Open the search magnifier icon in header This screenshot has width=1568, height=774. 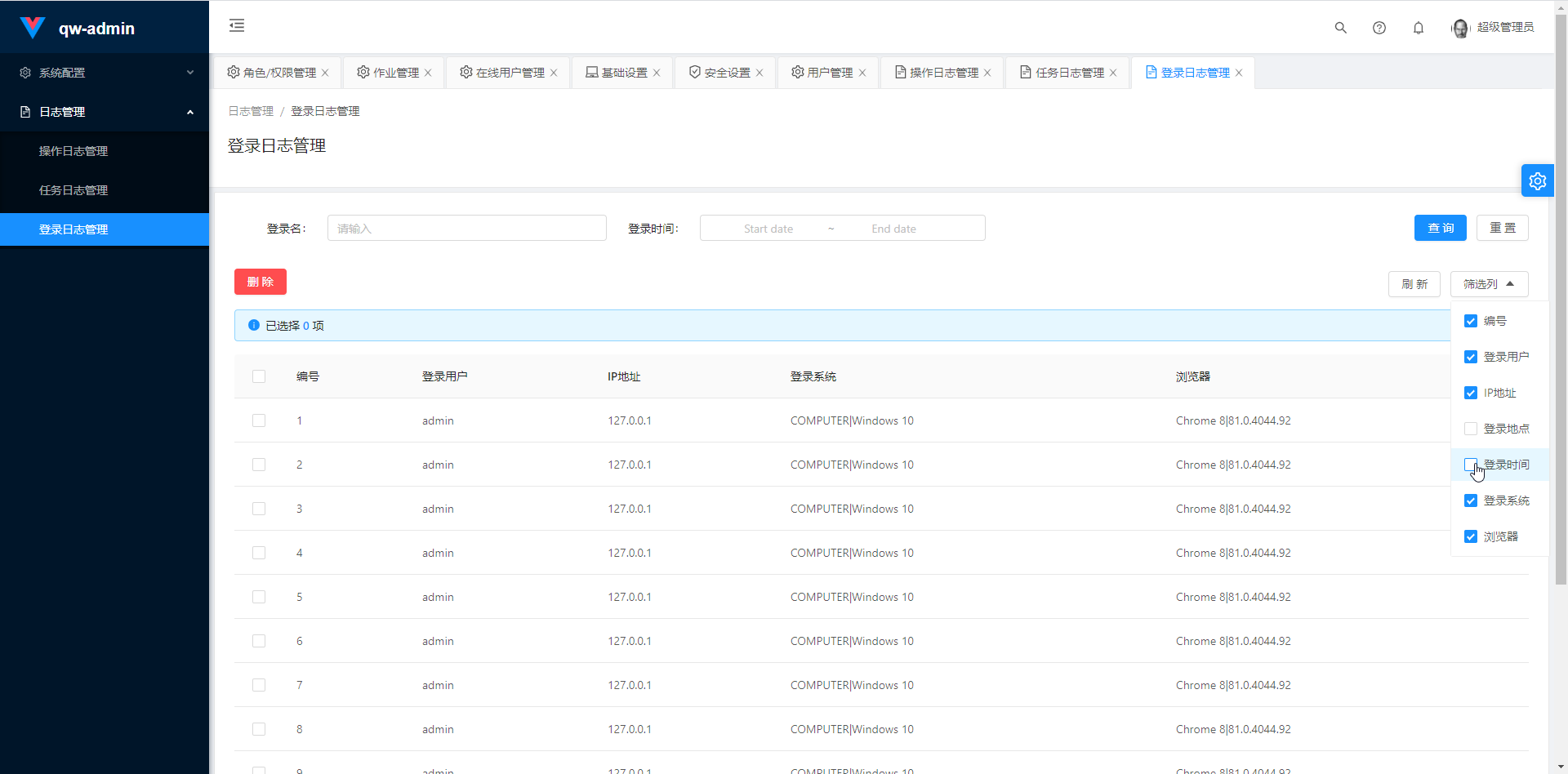coord(1340,28)
